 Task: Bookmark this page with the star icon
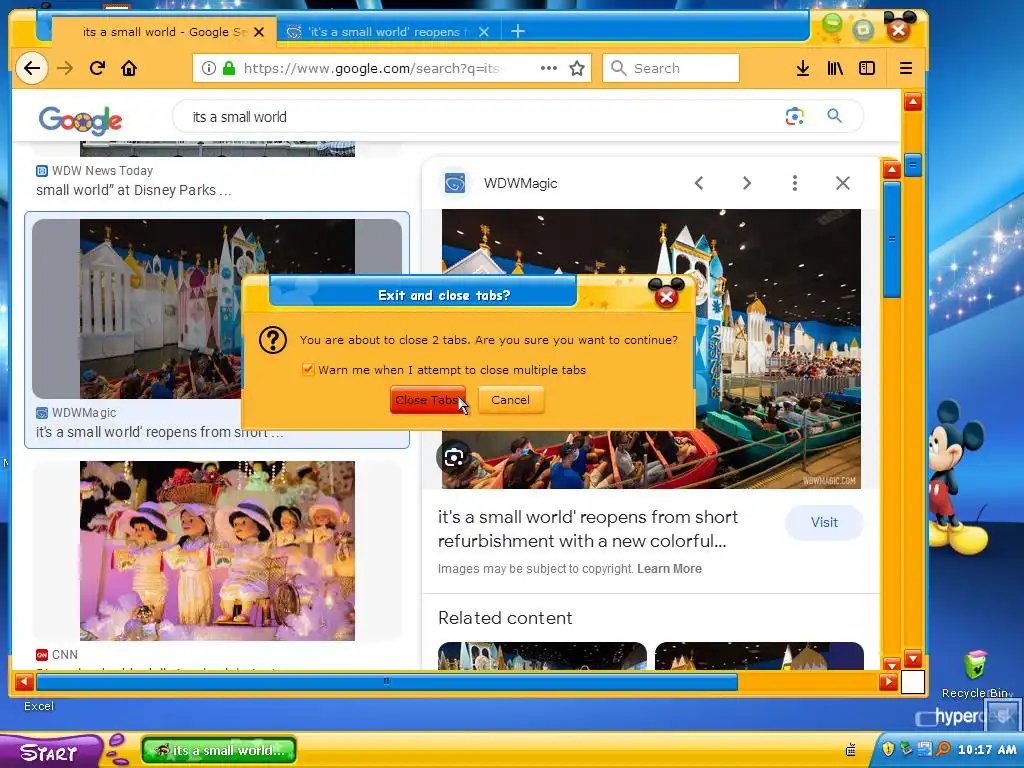pos(577,68)
